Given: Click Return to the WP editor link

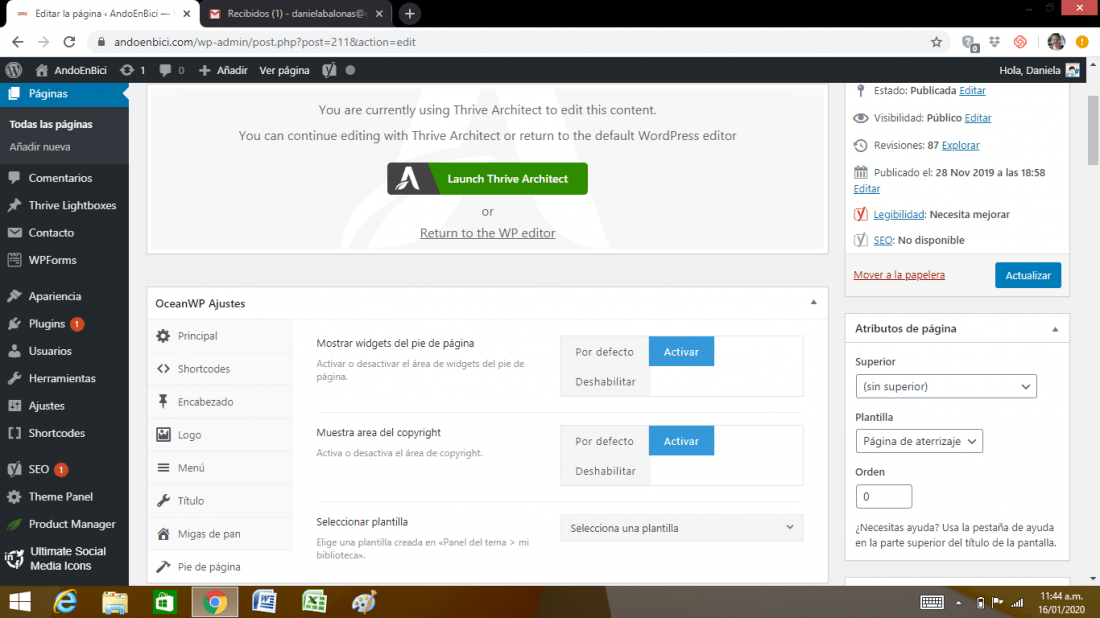Looking at the screenshot, I should point(488,233).
